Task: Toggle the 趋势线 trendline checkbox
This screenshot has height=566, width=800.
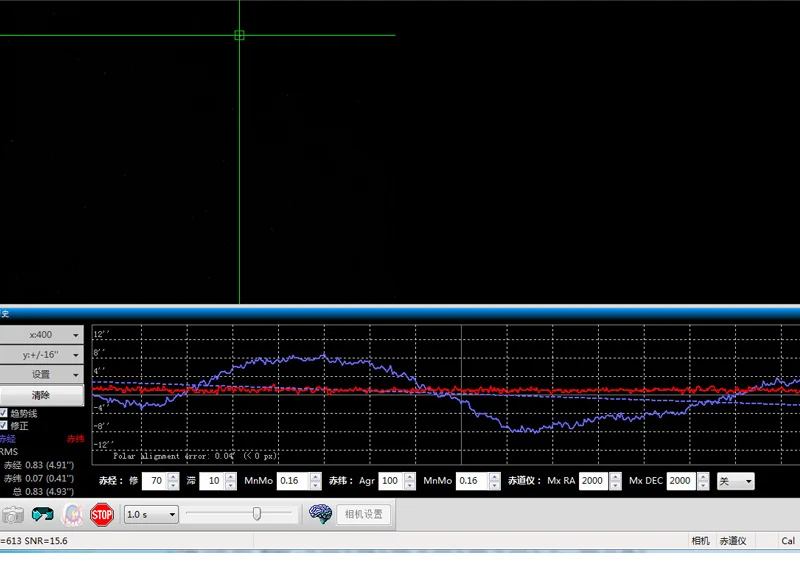Action: (x=4, y=413)
